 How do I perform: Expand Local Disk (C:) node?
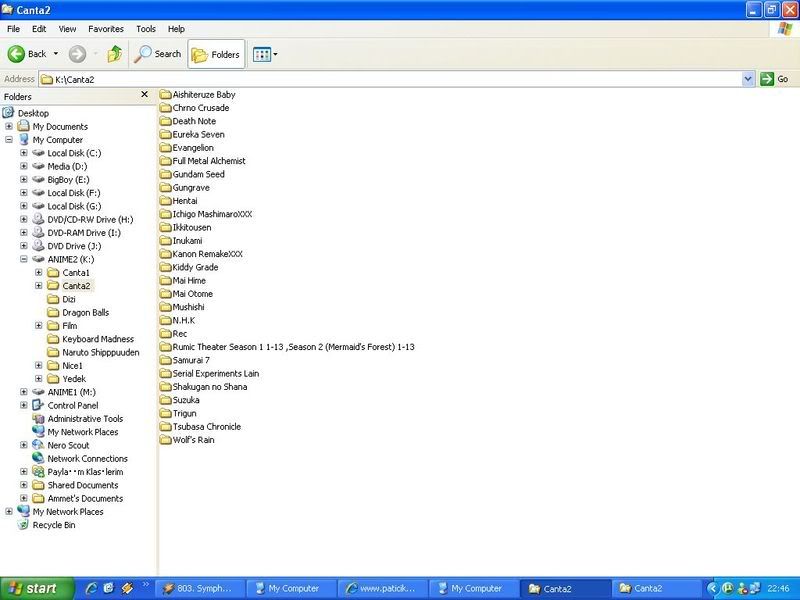pyautogui.click(x=23, y=153)
